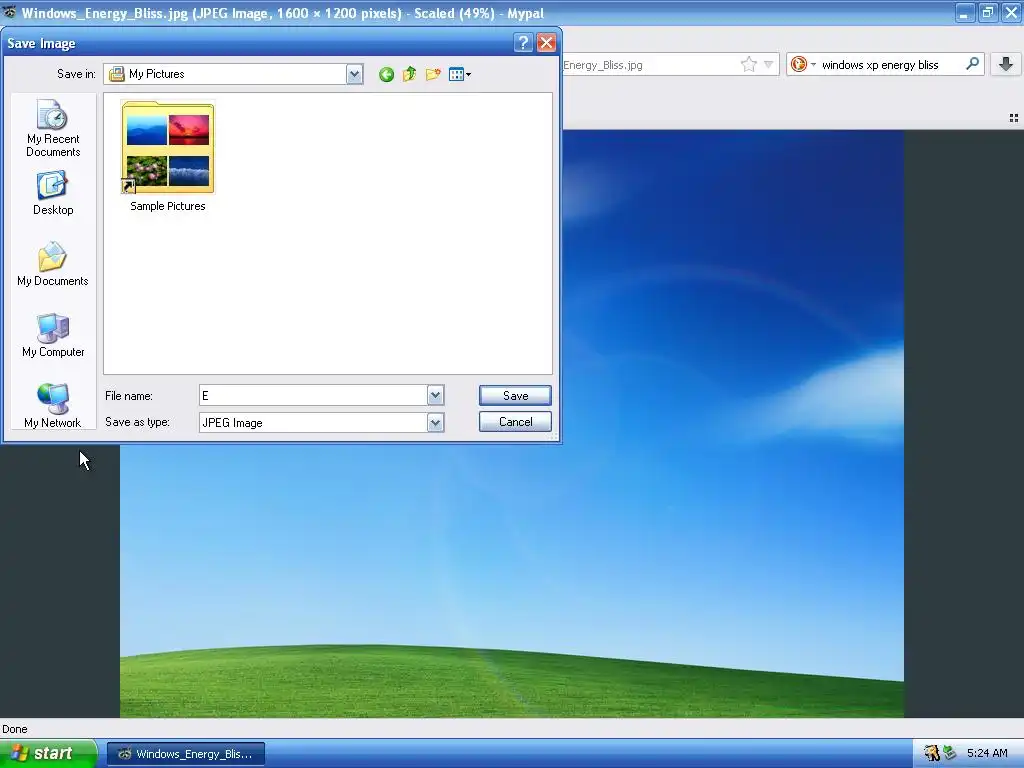
Task: Go back to last folder visited
Action: coord(386,74)
